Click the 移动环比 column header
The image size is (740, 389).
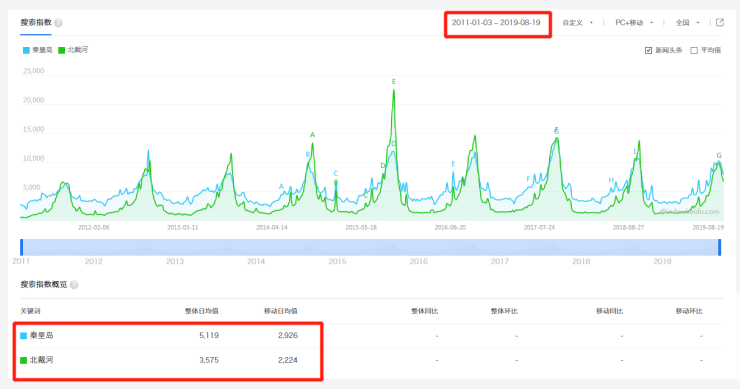tap(689, 311)
